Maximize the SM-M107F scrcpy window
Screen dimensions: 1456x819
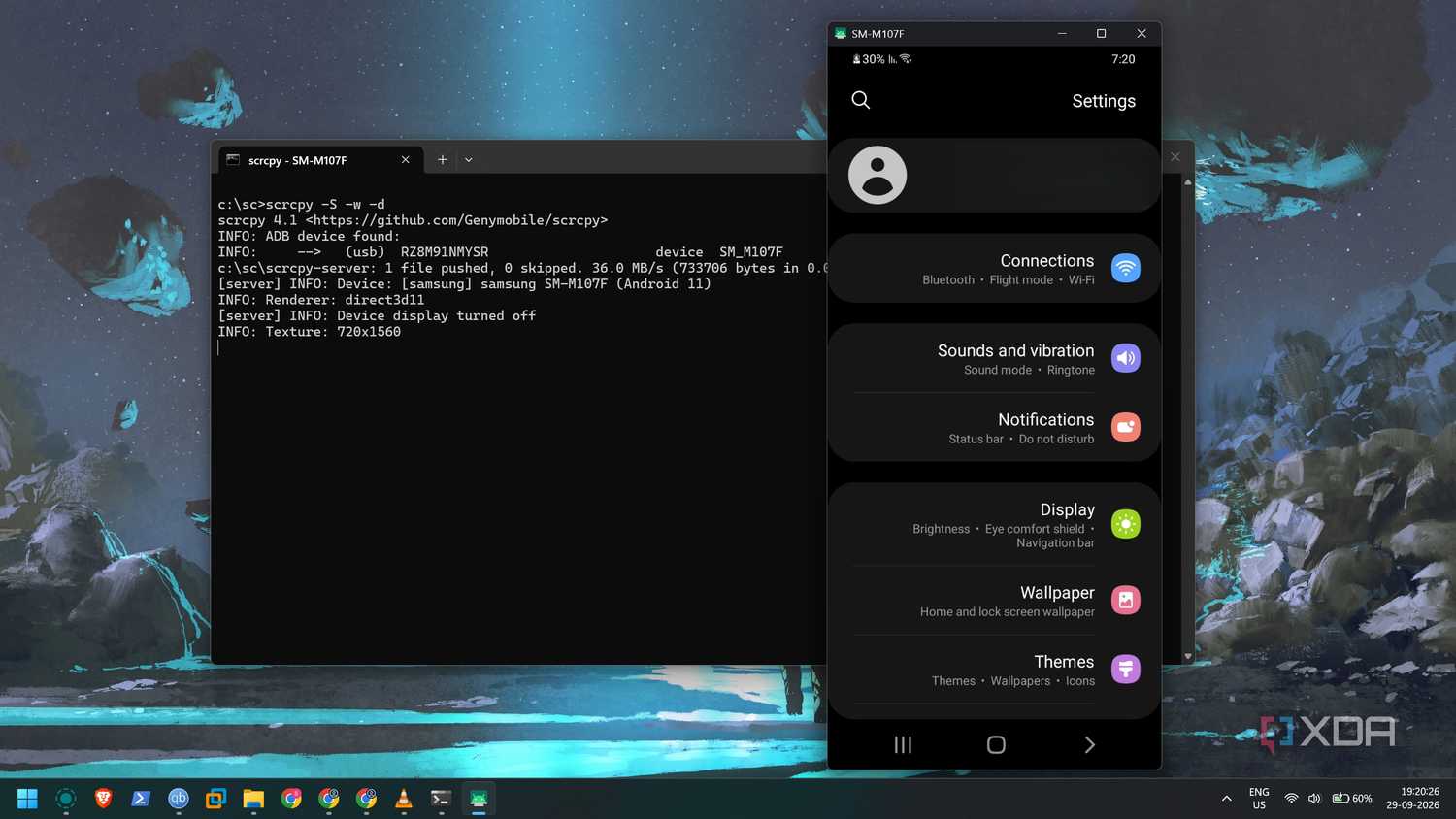(1101, 33)
